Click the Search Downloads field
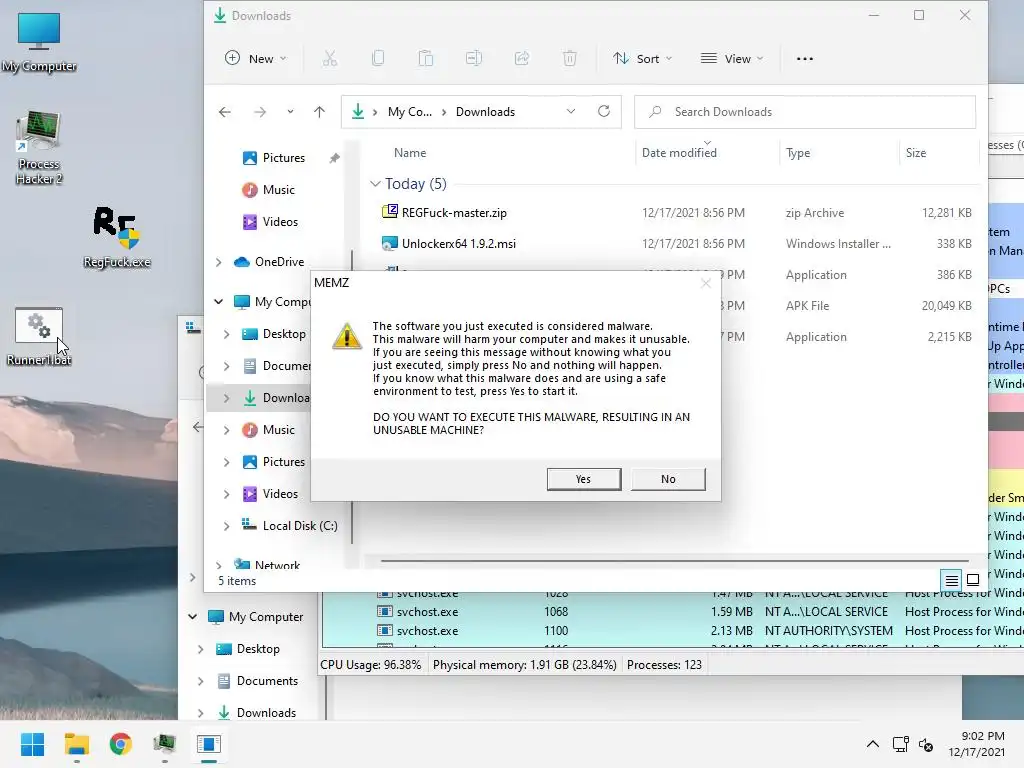Screen dimensions: 1024x768 click(805, 112)
